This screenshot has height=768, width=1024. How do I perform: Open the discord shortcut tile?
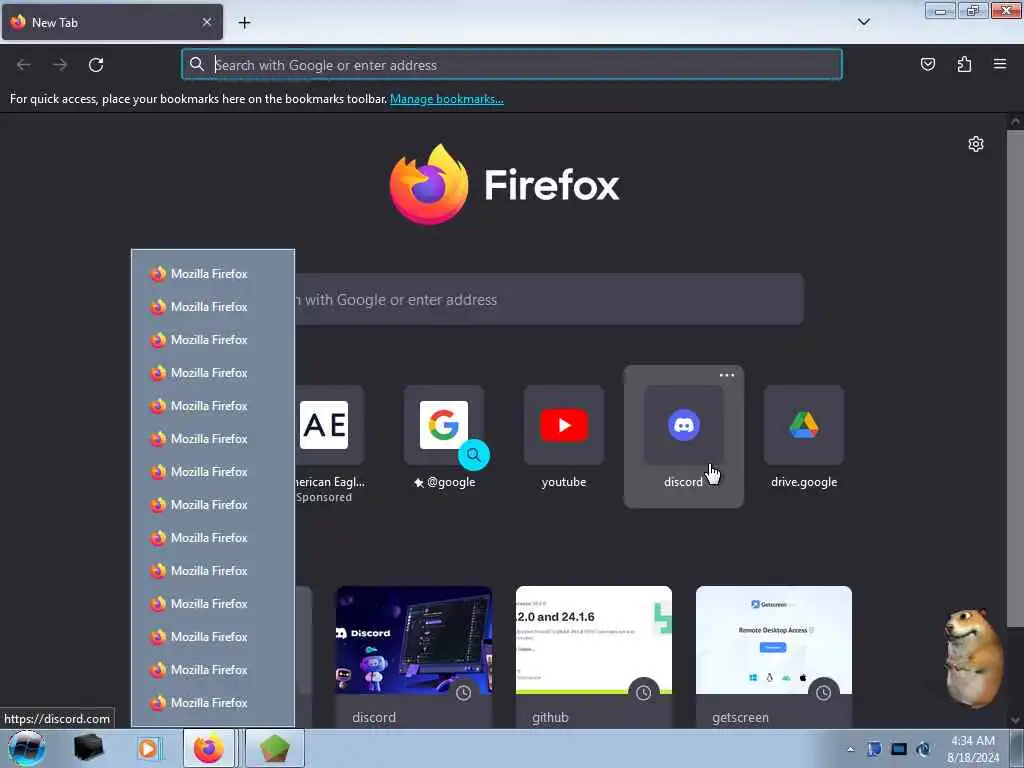pyautogui.click(x=684, y=436)
